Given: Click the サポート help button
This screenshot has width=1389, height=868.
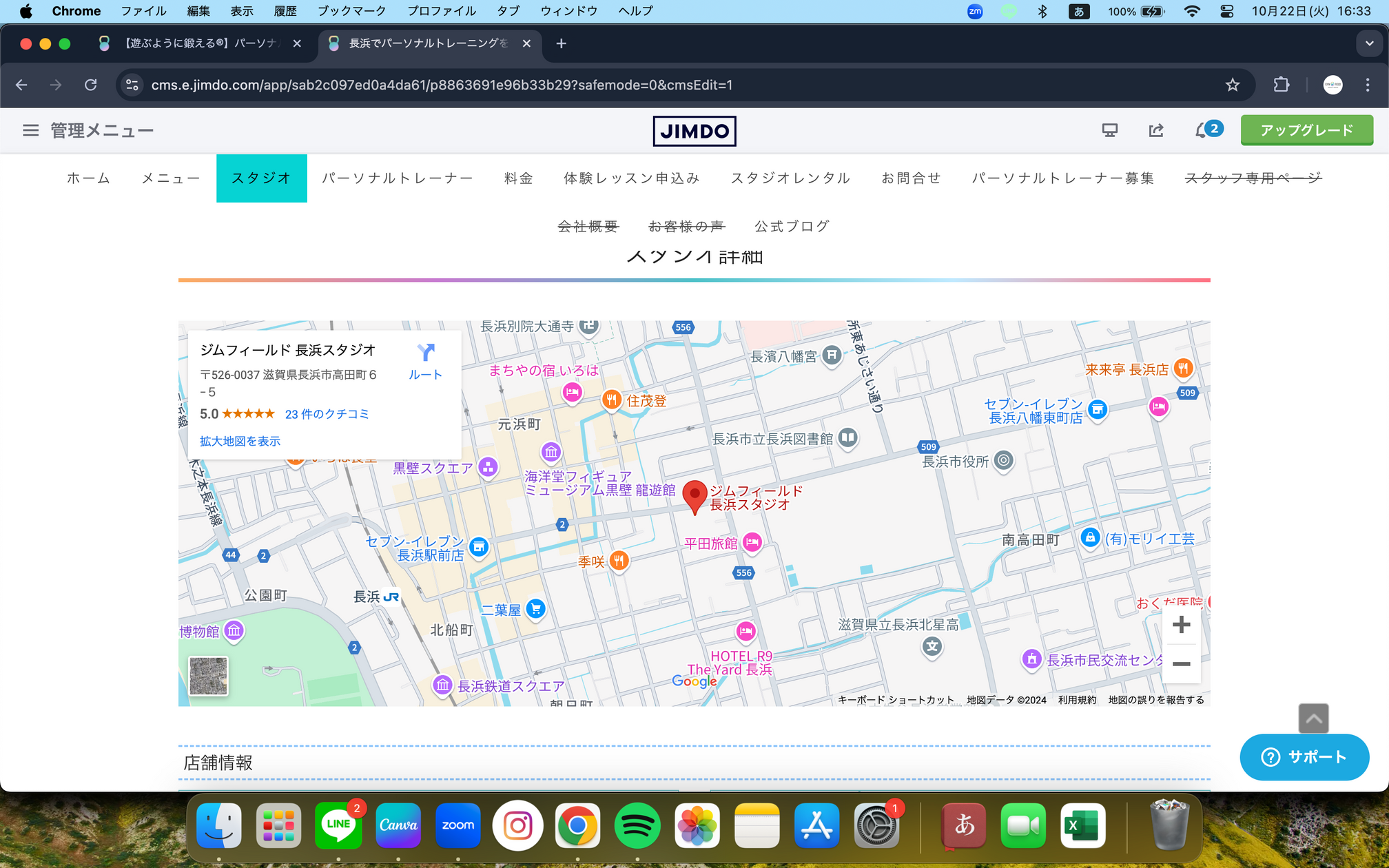Looking at the screenshot, I should 1304,757.
